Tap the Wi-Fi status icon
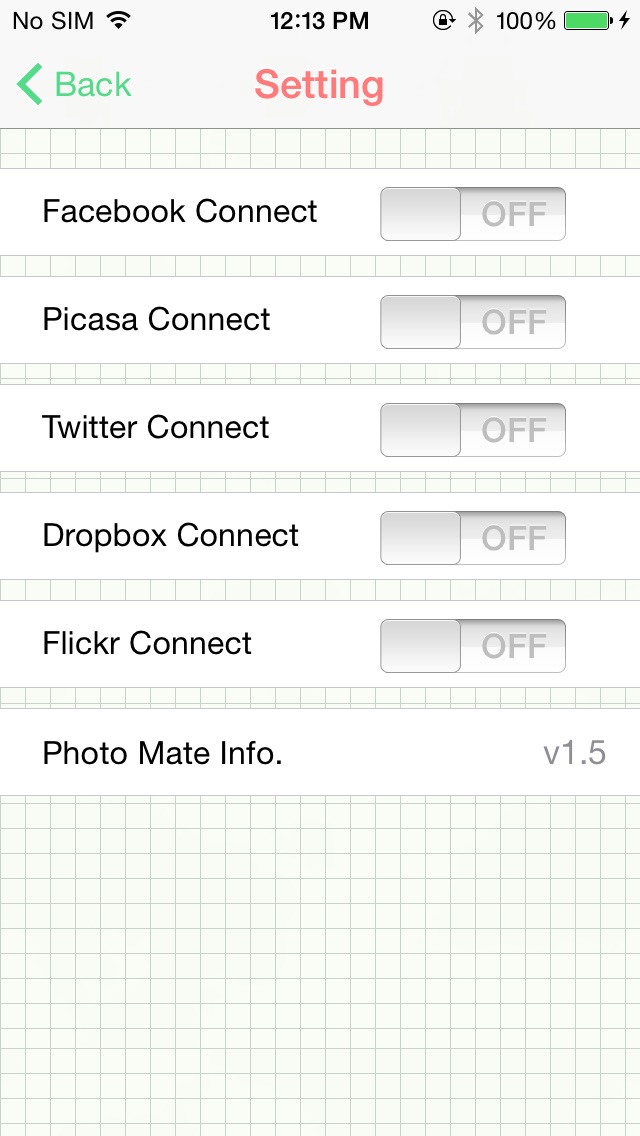640x1136 pixels. [x=118, y=20]
